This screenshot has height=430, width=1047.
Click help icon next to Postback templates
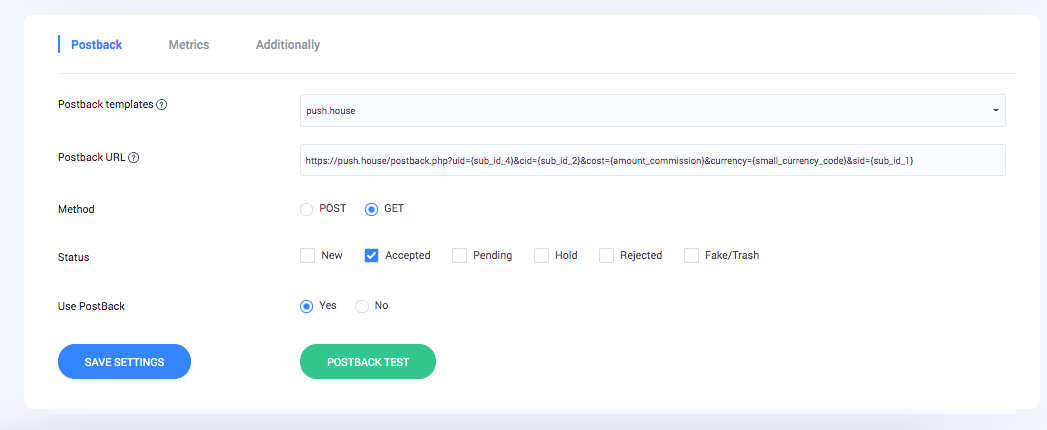[x=162, y=105]
